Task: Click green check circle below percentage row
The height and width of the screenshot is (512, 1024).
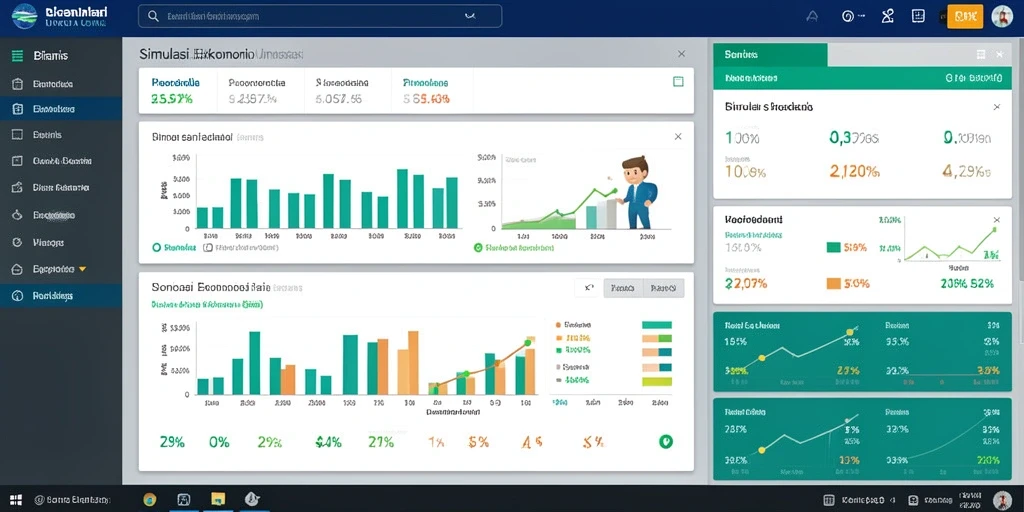Action: click(665, 441)
